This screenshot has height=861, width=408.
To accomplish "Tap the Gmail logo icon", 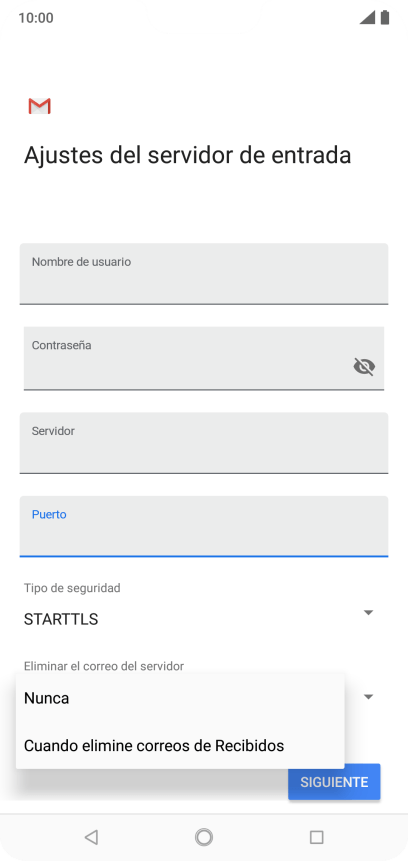I will pyautogui.click(x=40, y=106).
